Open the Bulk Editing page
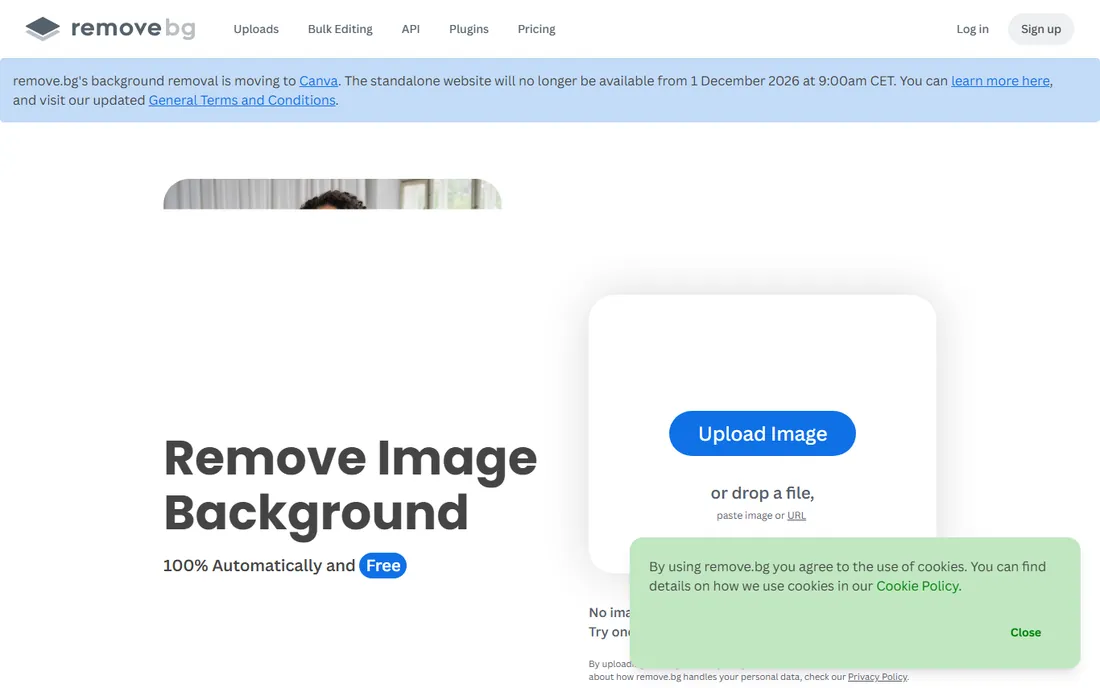1100x688 pixels. coord(340,29)
